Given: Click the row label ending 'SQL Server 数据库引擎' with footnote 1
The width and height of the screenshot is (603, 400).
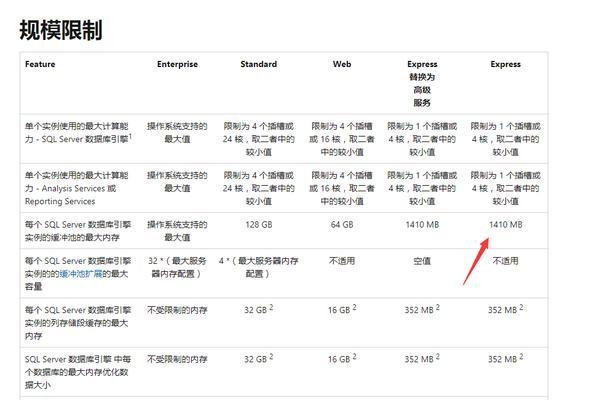Looking at the screenshot, I should (x=78, y=133).
